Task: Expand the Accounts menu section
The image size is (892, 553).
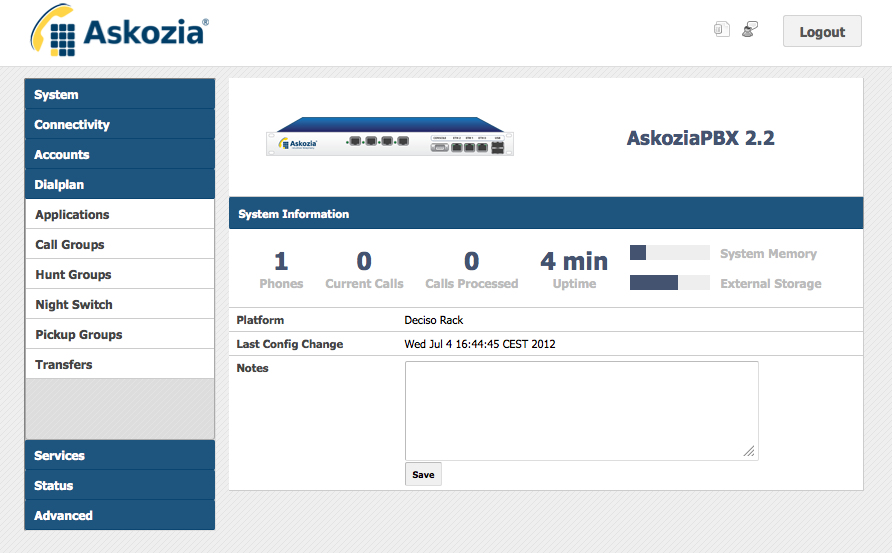Action: [119, 154]
